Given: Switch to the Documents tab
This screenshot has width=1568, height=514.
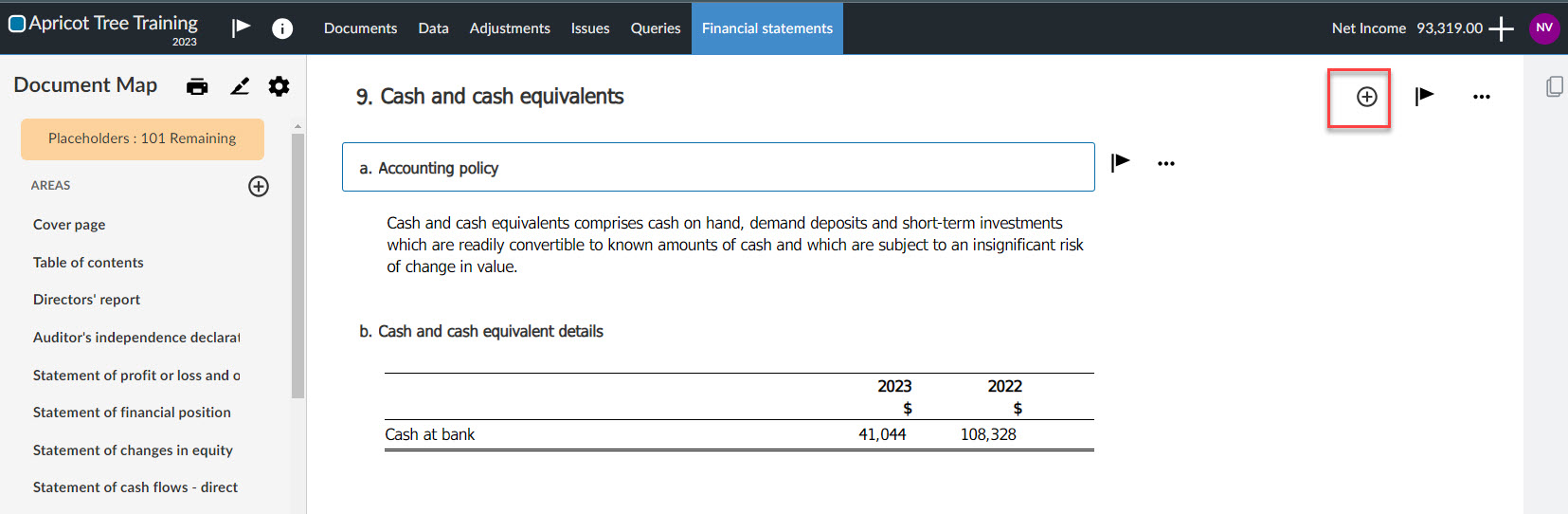Looking at the screenshot, I should point(360,28).
